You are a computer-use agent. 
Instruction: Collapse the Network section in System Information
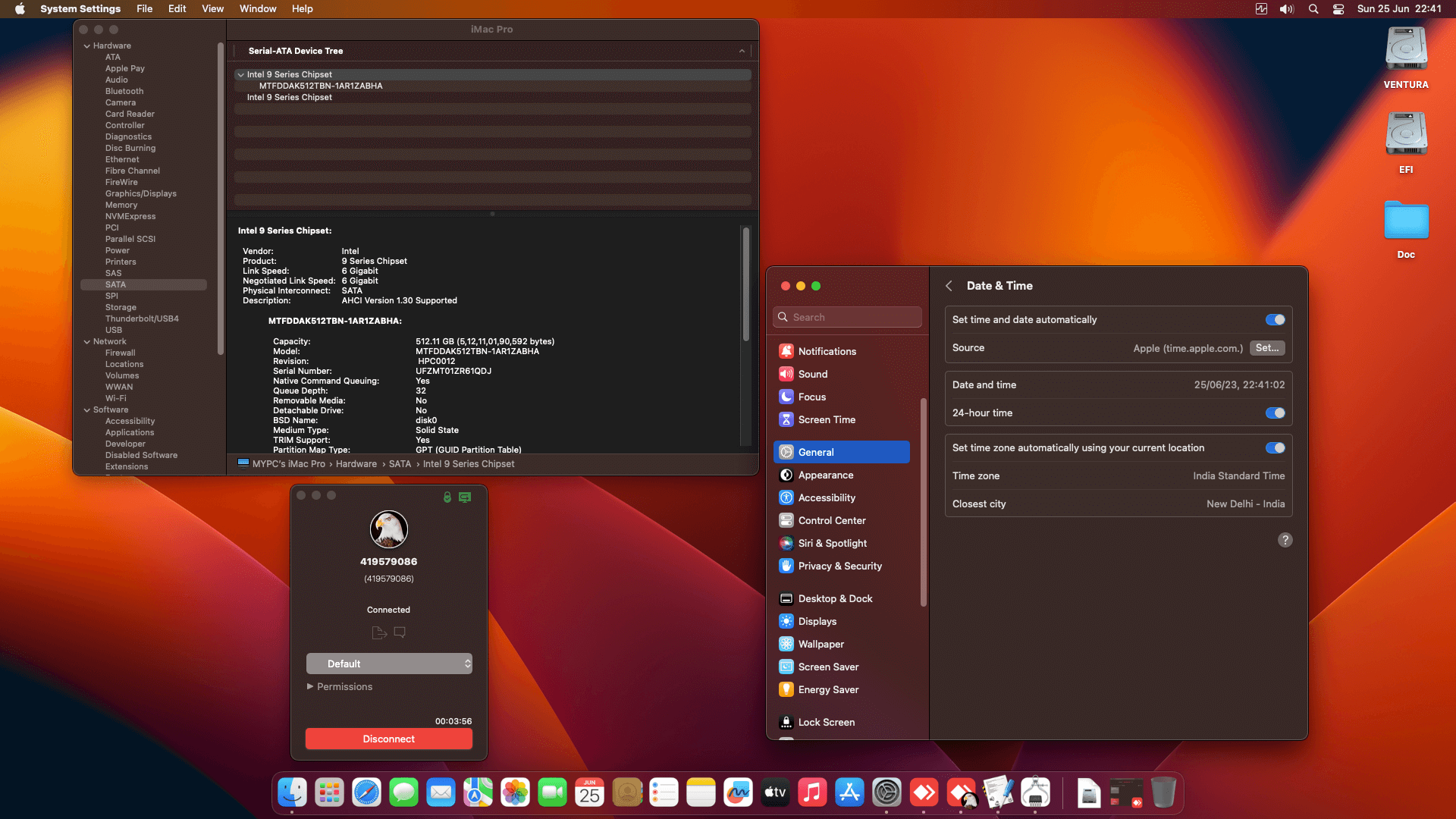click(x=87, y=342)
